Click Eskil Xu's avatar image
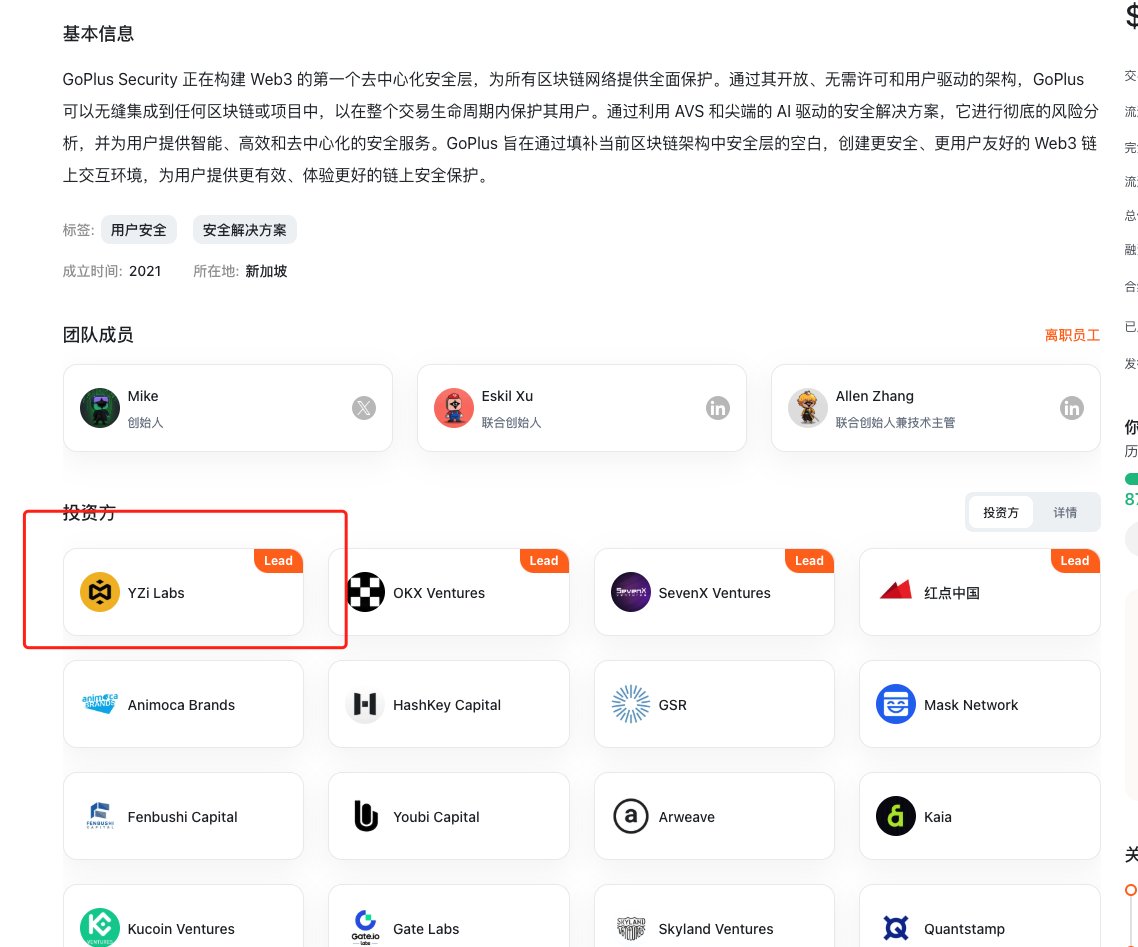This screenshot has width=1138, height=947. pyautogui.click(x=454, y=408)
